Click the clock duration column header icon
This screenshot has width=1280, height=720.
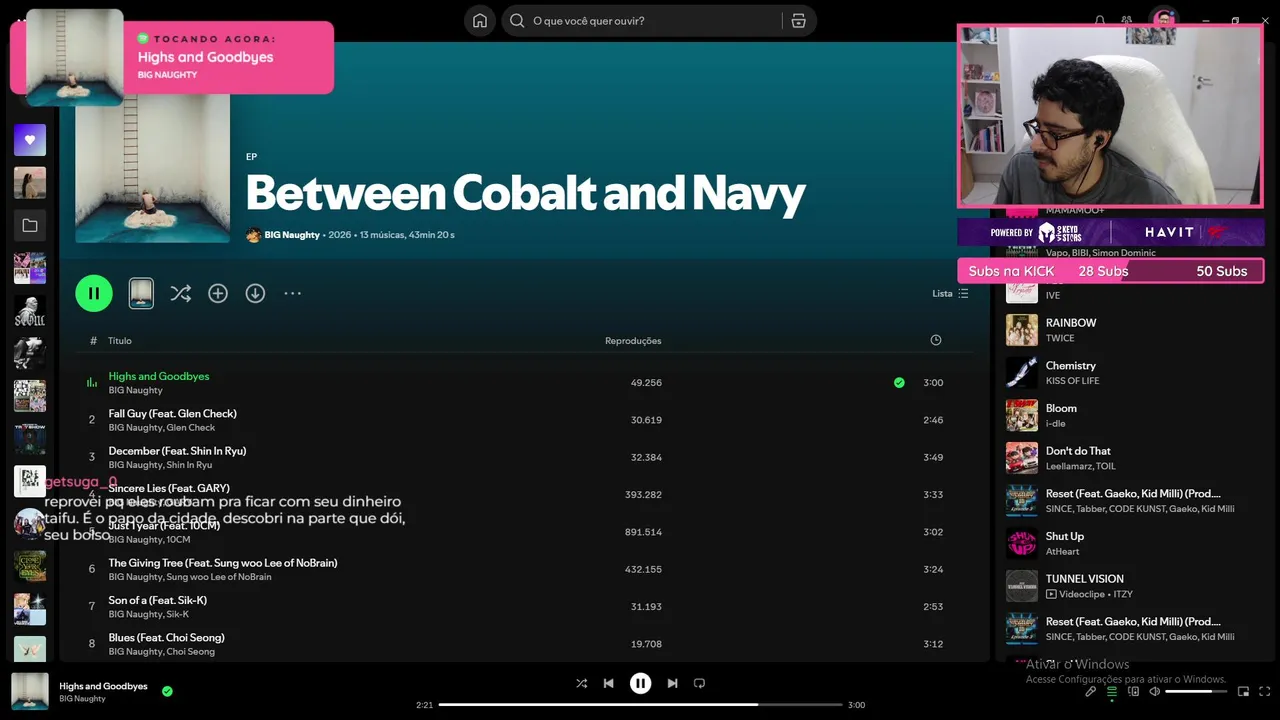[x=936, y=340]
